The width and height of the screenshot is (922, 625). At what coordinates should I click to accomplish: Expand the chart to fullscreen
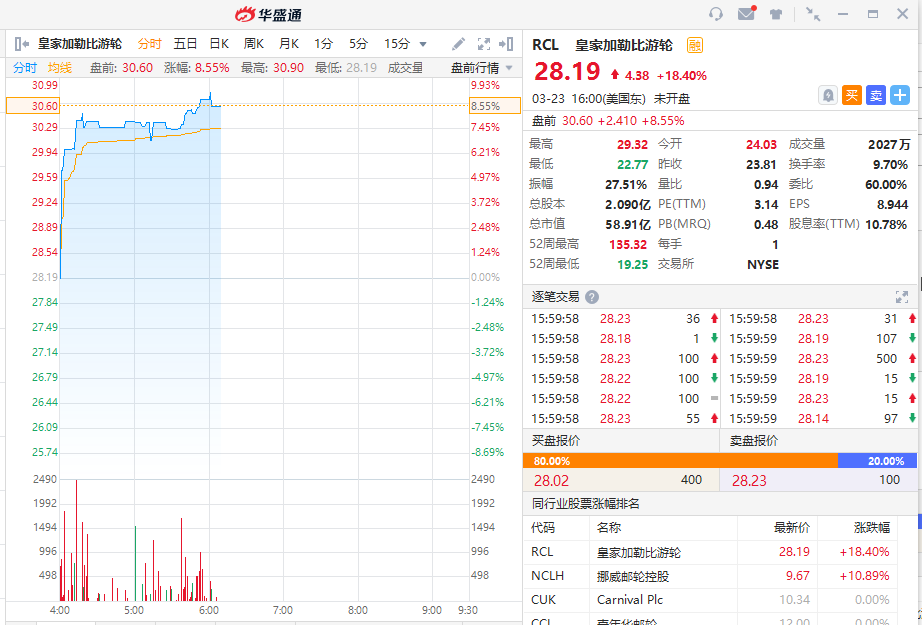tap(484, 44)
